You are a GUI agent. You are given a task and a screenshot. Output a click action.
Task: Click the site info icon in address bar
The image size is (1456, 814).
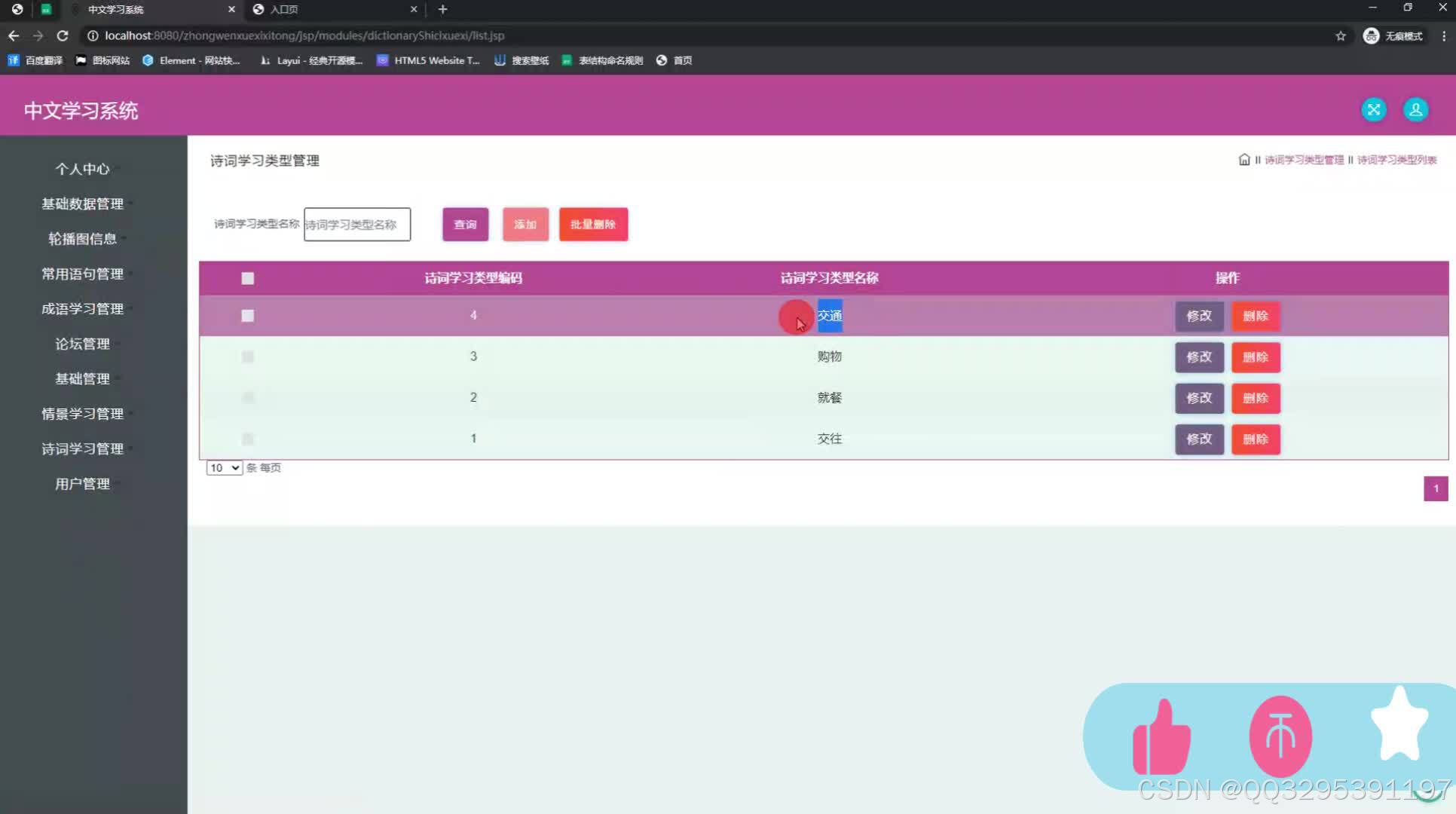pyautogui.click(x=93, y=35)
